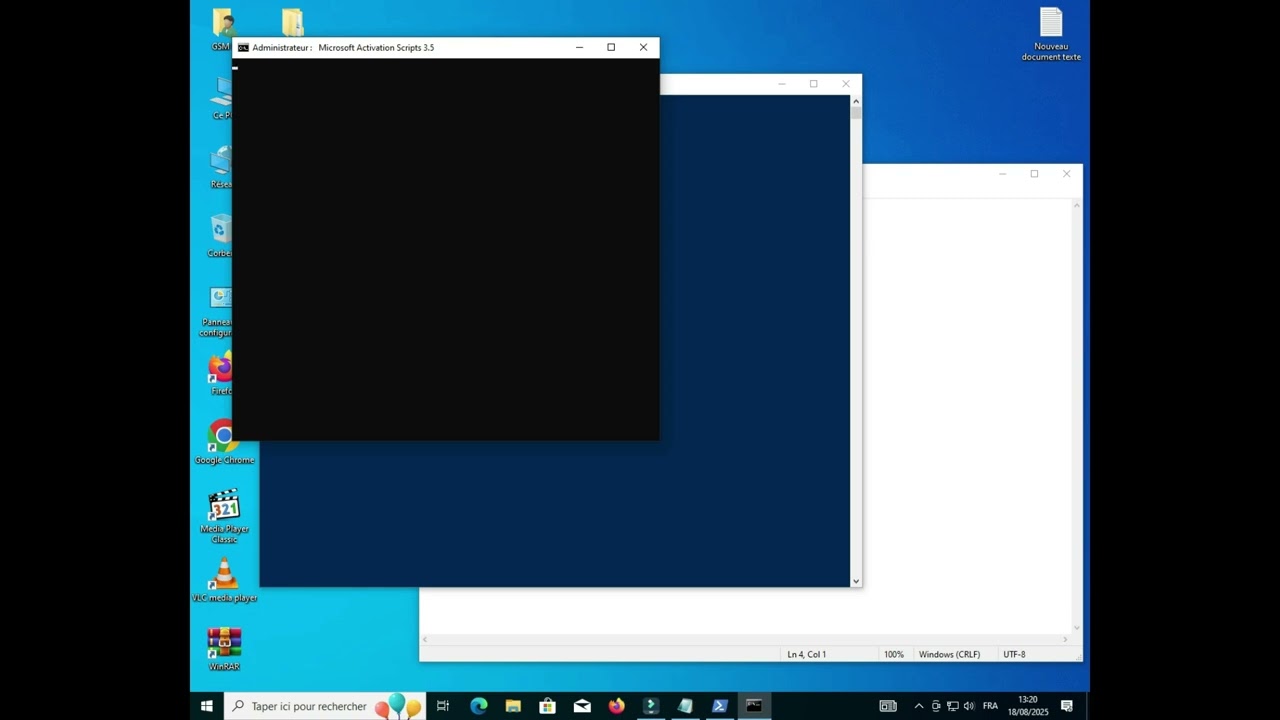Open Microsoft Edge from the taskbar
The height and width of the screenshot is (720, 1280).
tap(479, 706)
